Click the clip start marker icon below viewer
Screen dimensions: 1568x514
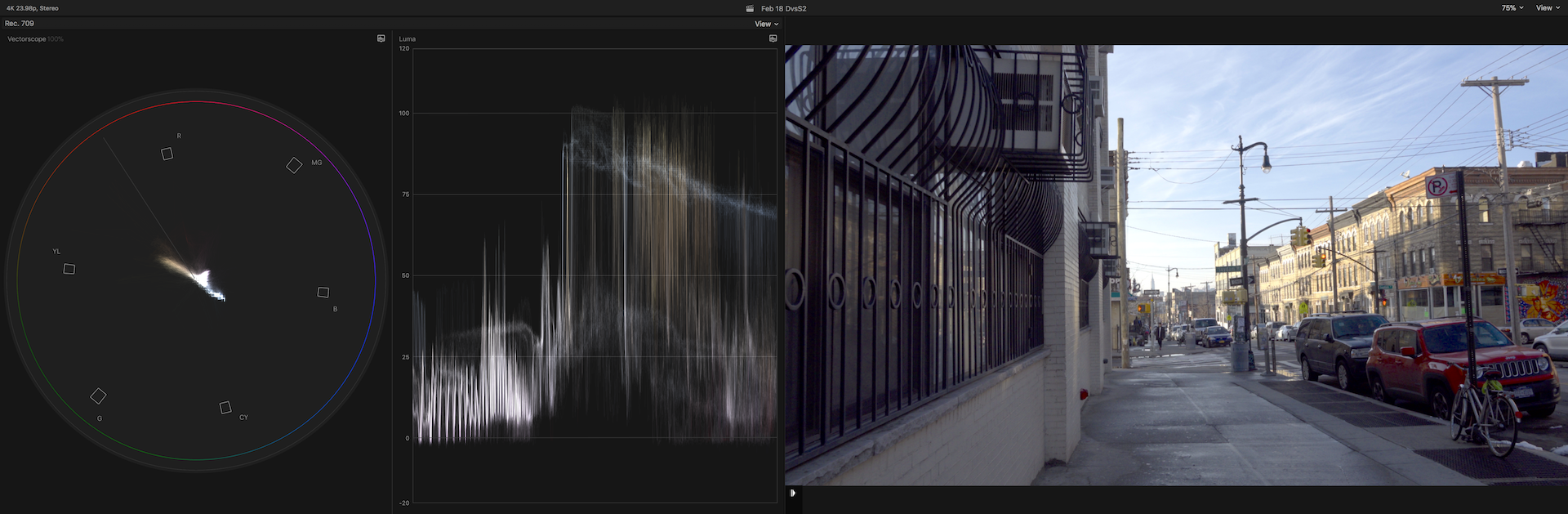[x=792, y=493]
